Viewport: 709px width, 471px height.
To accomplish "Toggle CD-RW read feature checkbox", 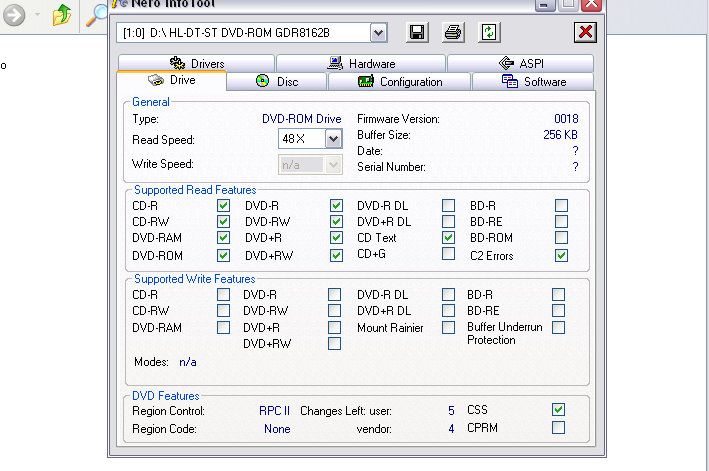I will pos(223,221).
